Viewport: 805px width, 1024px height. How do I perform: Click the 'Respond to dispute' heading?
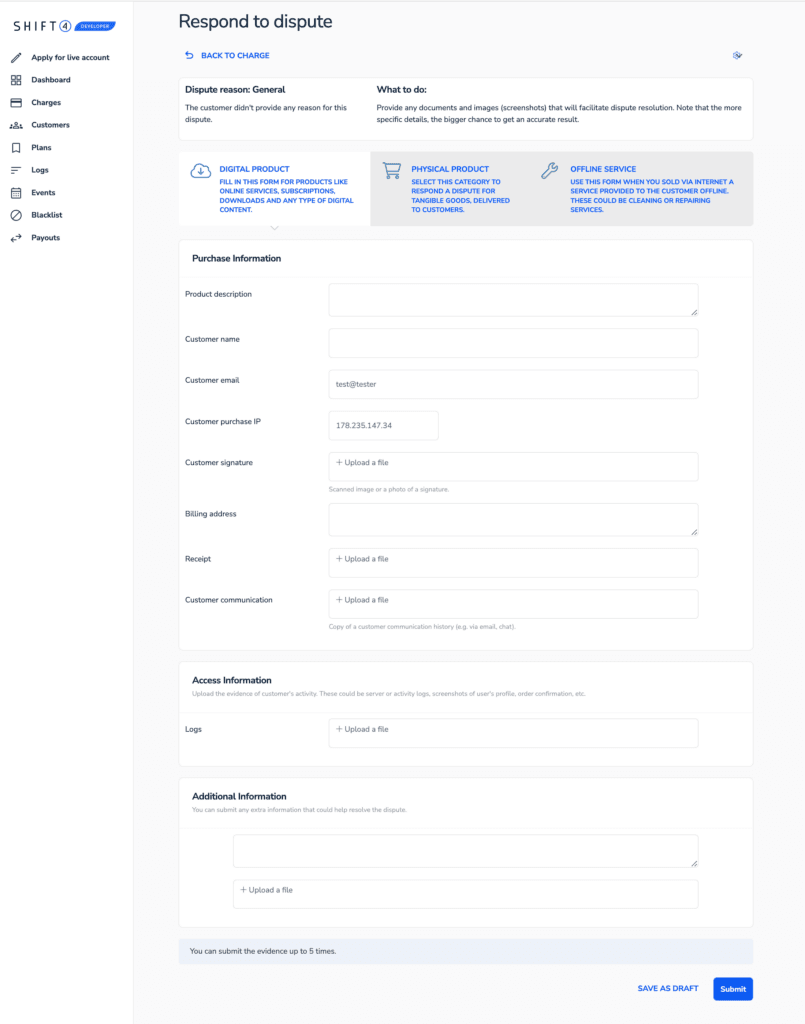[255, 22]
